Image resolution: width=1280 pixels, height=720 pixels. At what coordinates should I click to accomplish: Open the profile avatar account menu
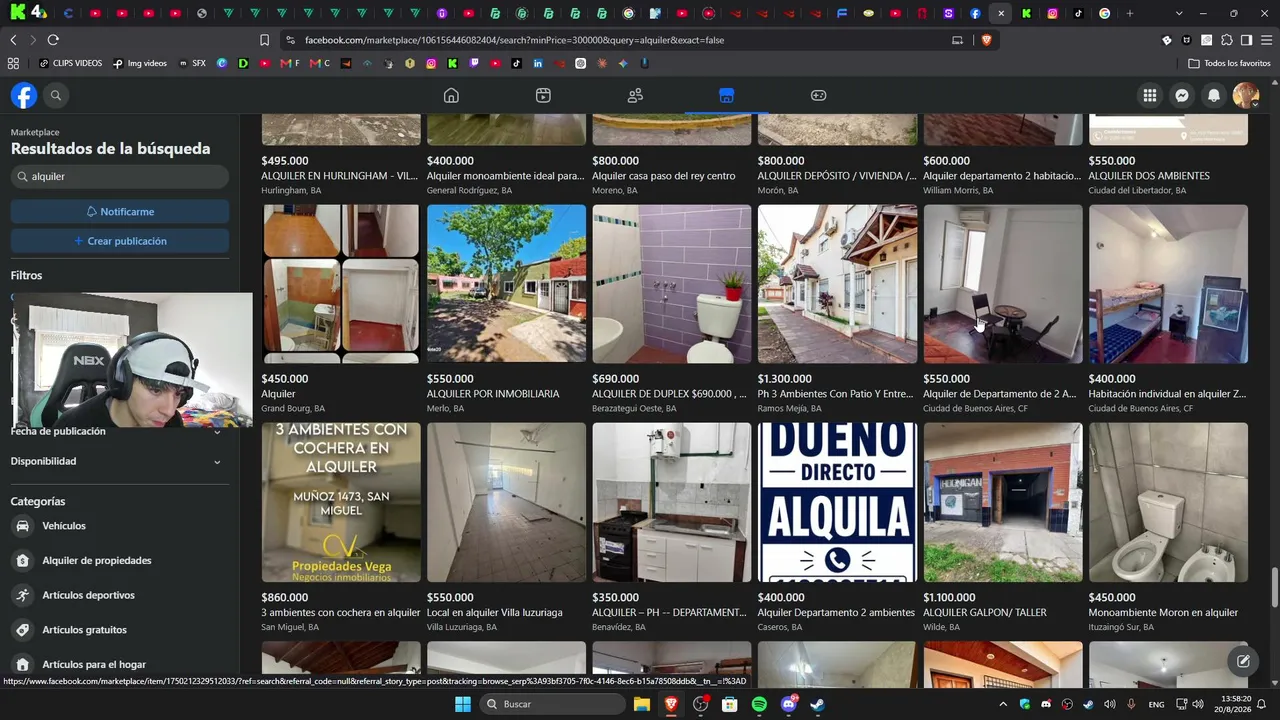1246,95
